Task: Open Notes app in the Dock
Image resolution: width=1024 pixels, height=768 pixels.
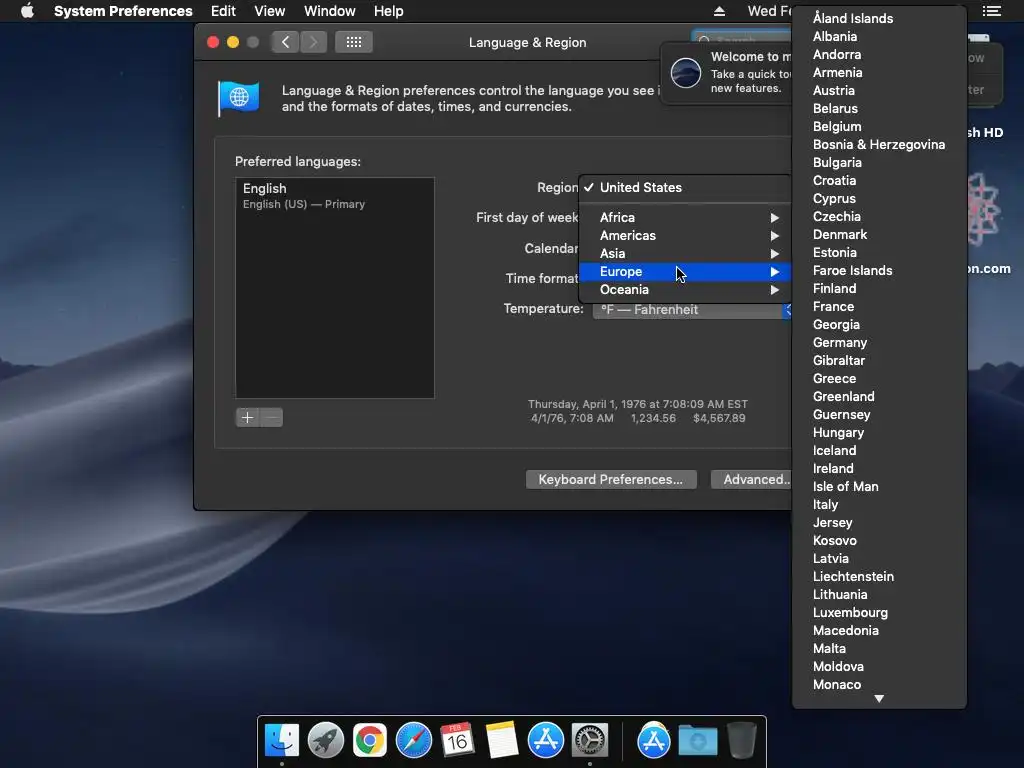Action: 502,740
